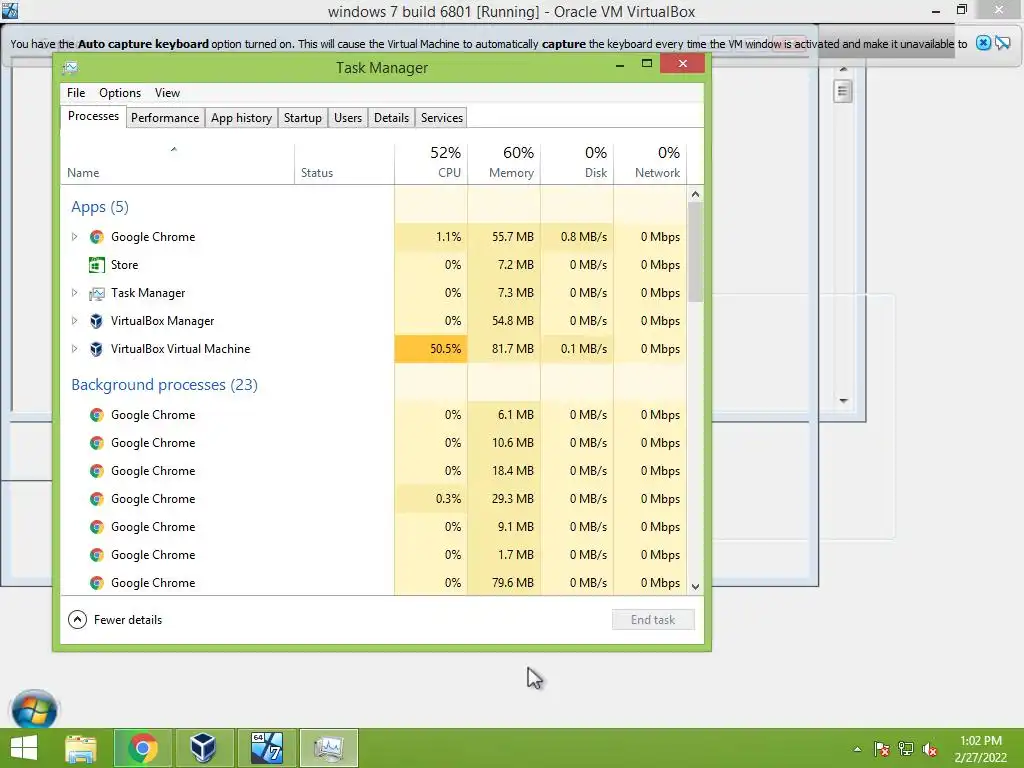The height and width of the screenshot is (768, 1024).
Task: Sort by the Name column header
Action: coord(177,163)
